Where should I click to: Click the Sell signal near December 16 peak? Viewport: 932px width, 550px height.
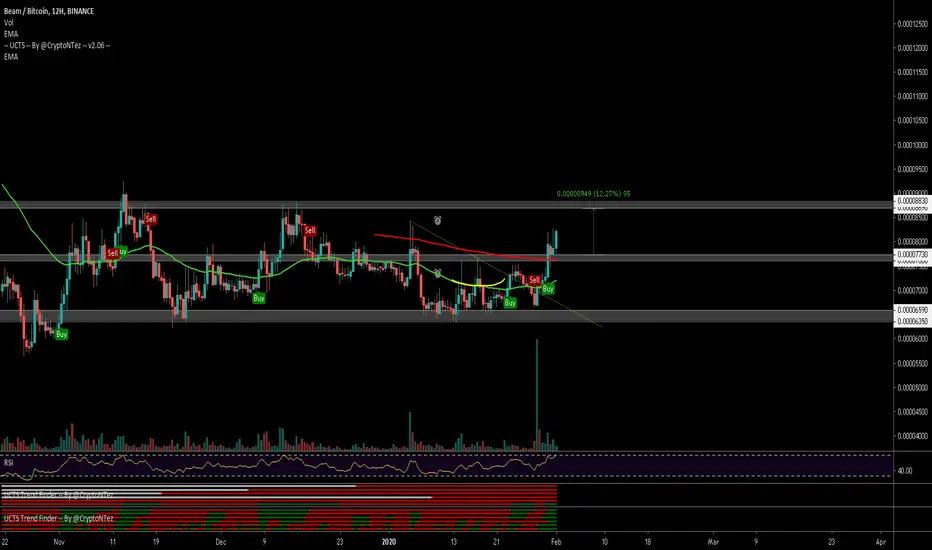(x=310, y=230)
